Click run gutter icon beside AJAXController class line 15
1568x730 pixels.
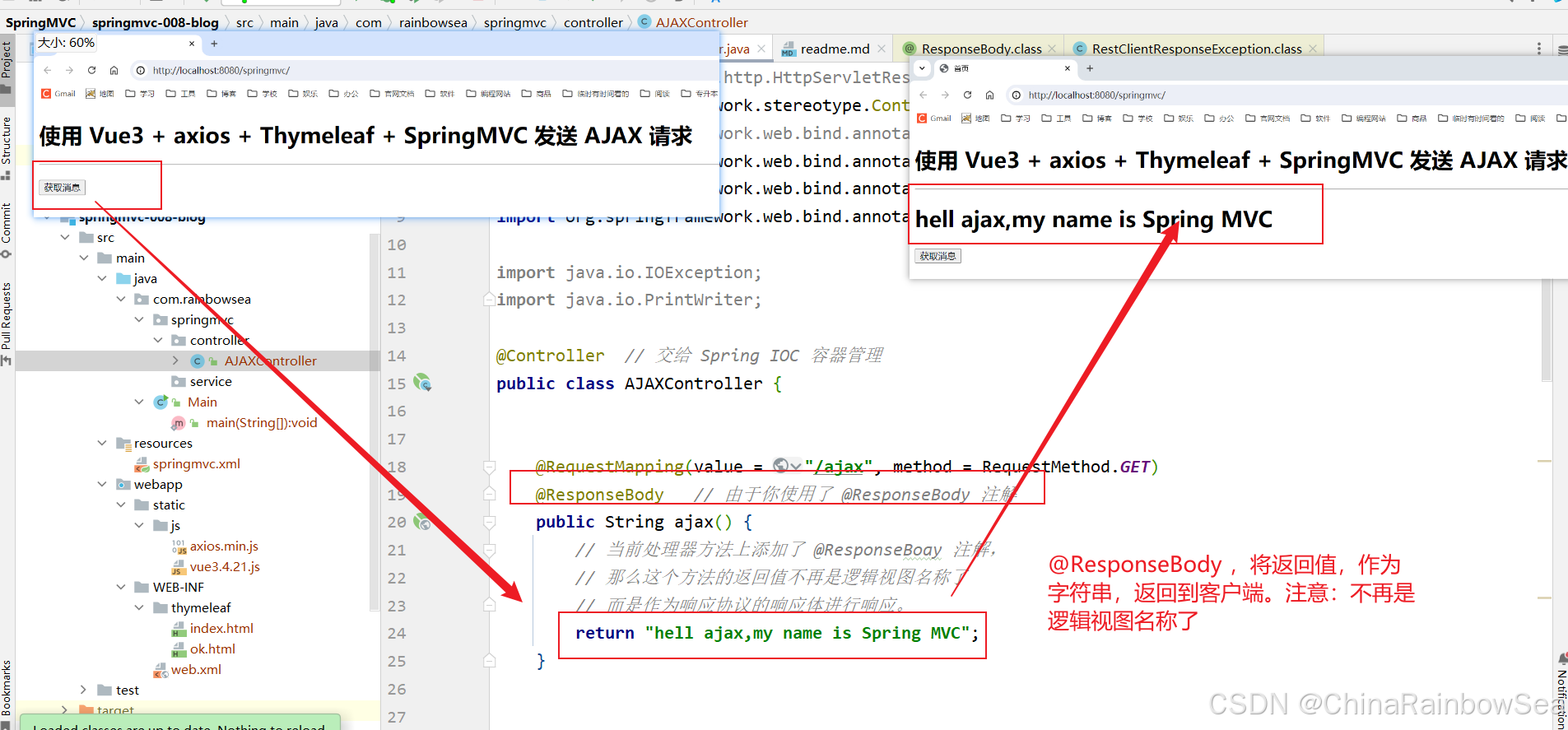pyautogui.click(x=422, y=383)
